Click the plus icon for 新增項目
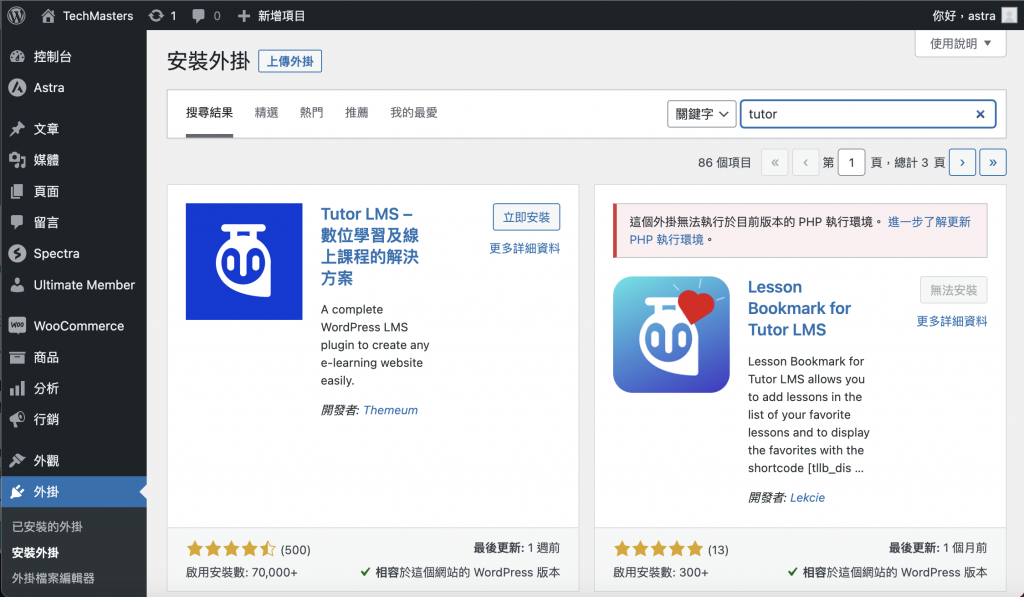This screenshot has height=597, width=1024. pos(244,16)
